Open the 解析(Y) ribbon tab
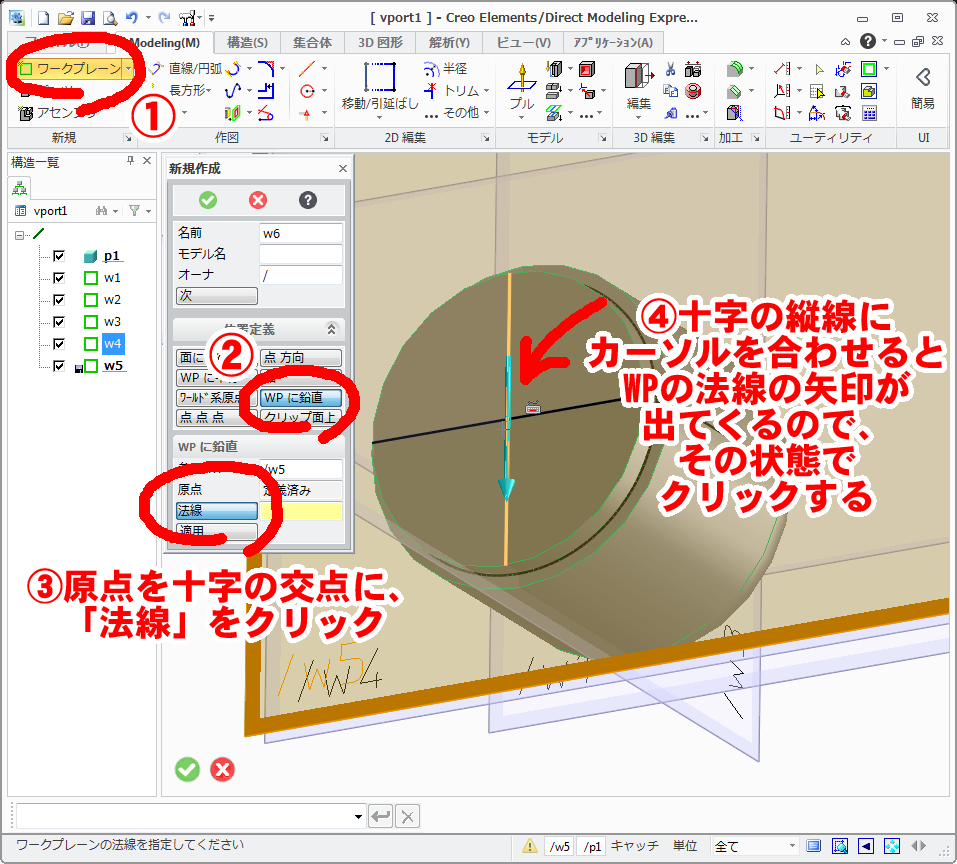This screenshot has height=864, width=957. [448, 43]
